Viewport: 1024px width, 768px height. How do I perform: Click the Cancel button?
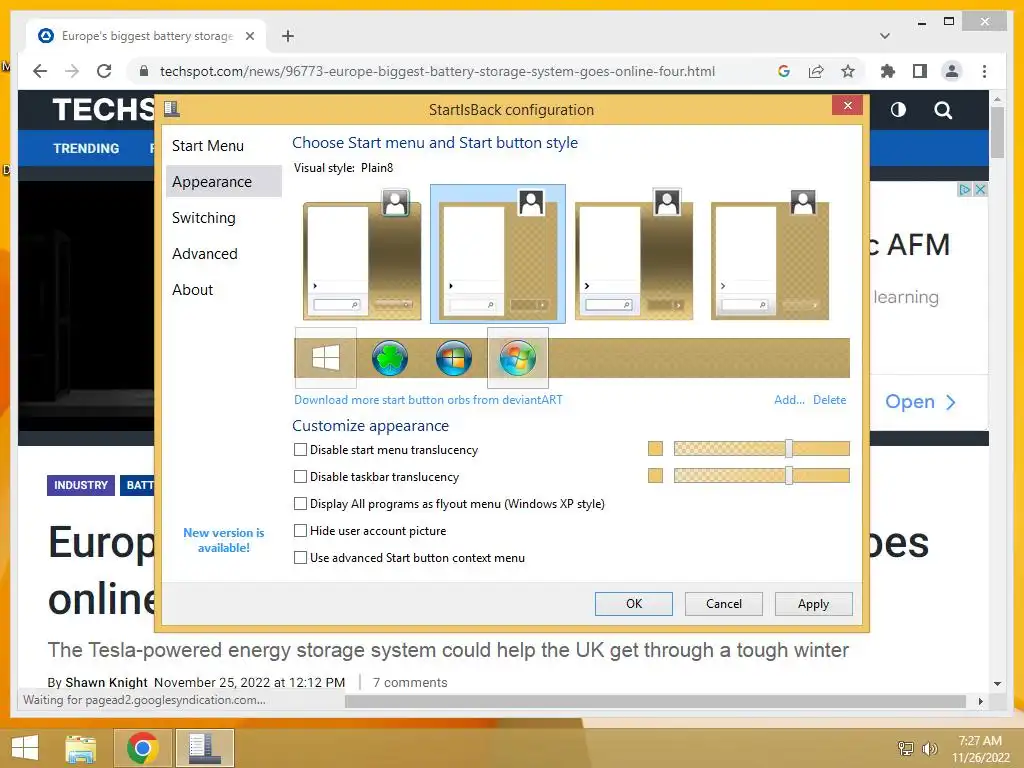pos(724,603)
